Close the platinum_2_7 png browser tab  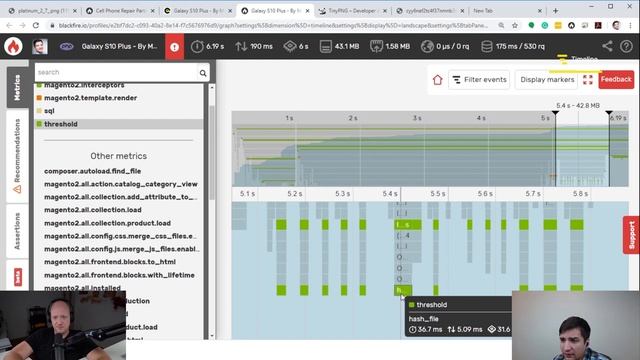[76, 11]
